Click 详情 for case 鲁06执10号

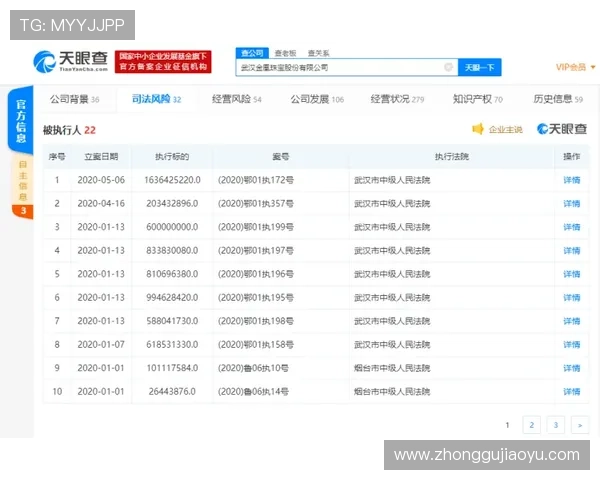pos(572,368)
